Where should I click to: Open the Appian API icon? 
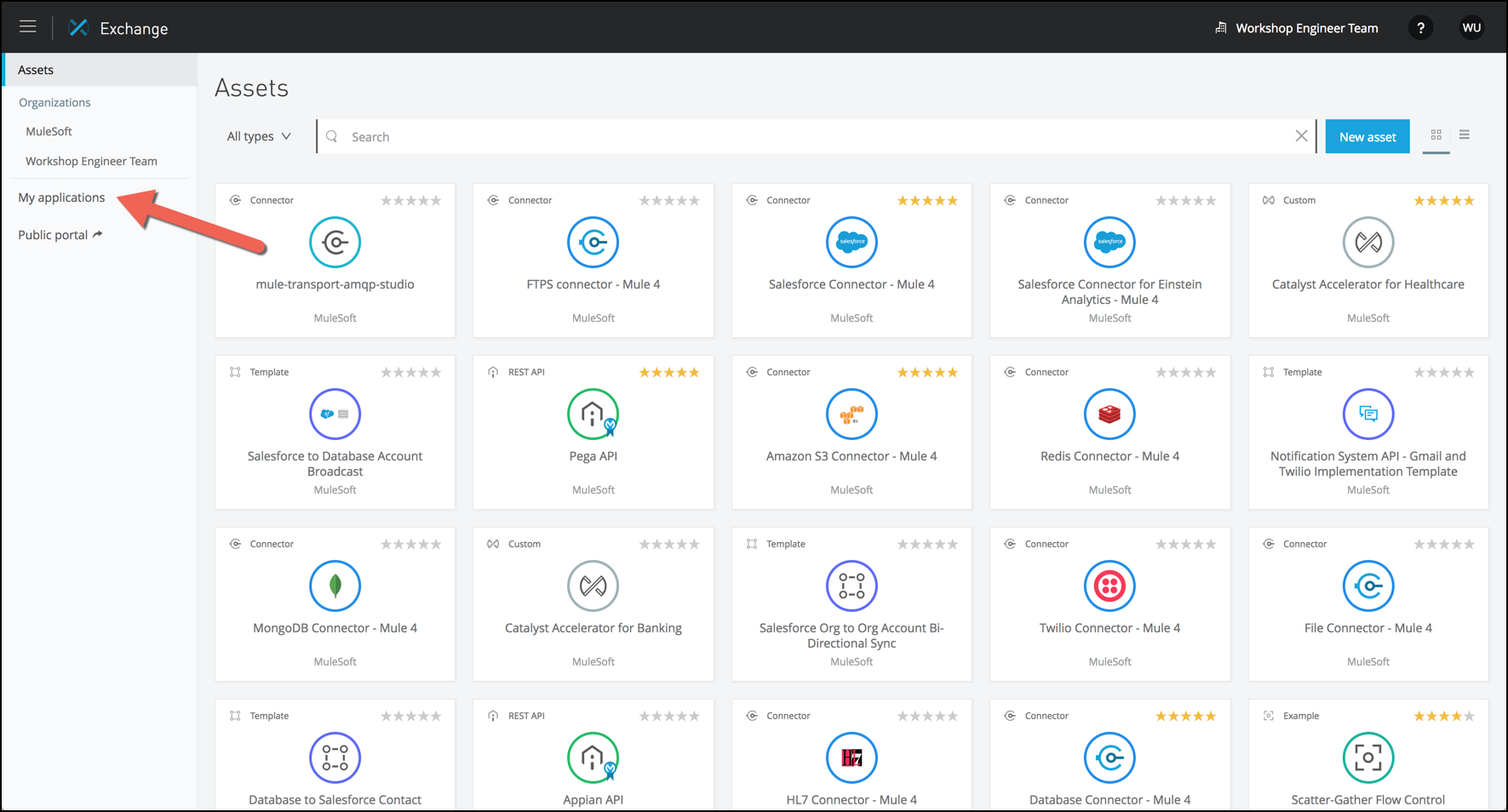[x=593, y=758]
